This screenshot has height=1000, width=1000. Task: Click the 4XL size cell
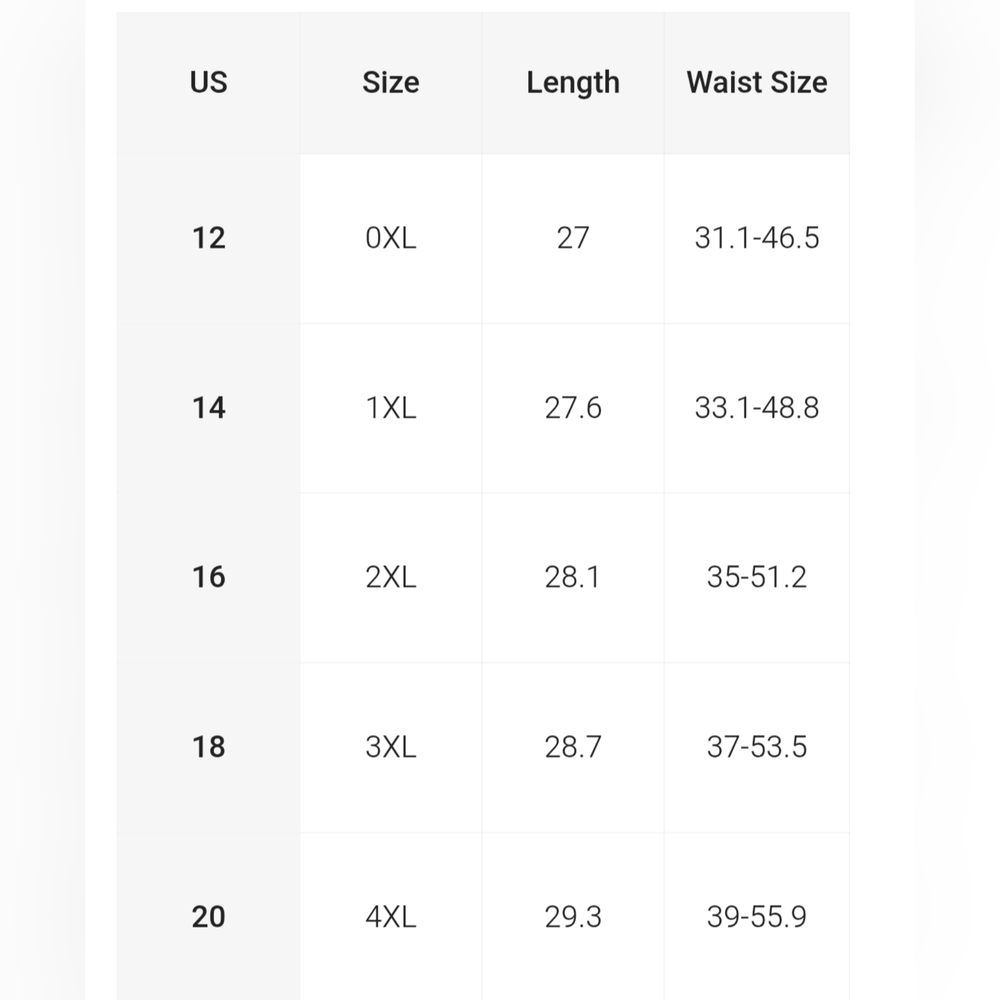tap(391, 916)
